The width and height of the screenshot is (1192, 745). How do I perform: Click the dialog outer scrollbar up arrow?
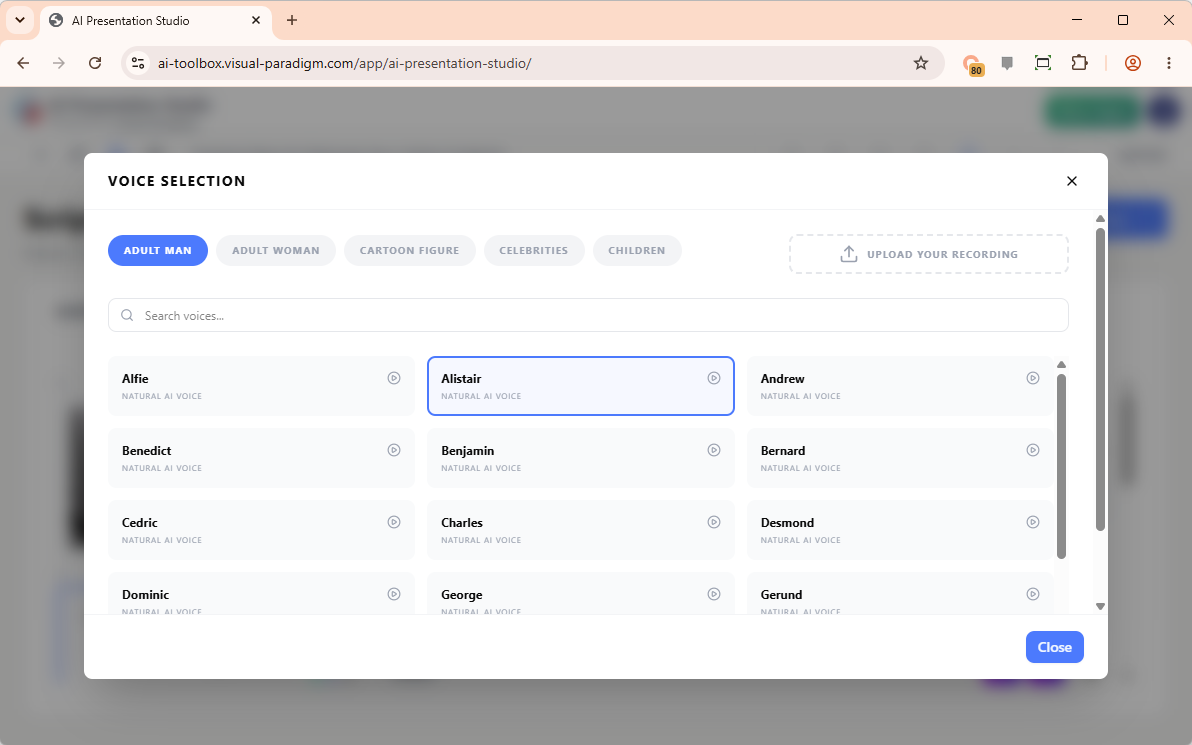[1100, 219]
